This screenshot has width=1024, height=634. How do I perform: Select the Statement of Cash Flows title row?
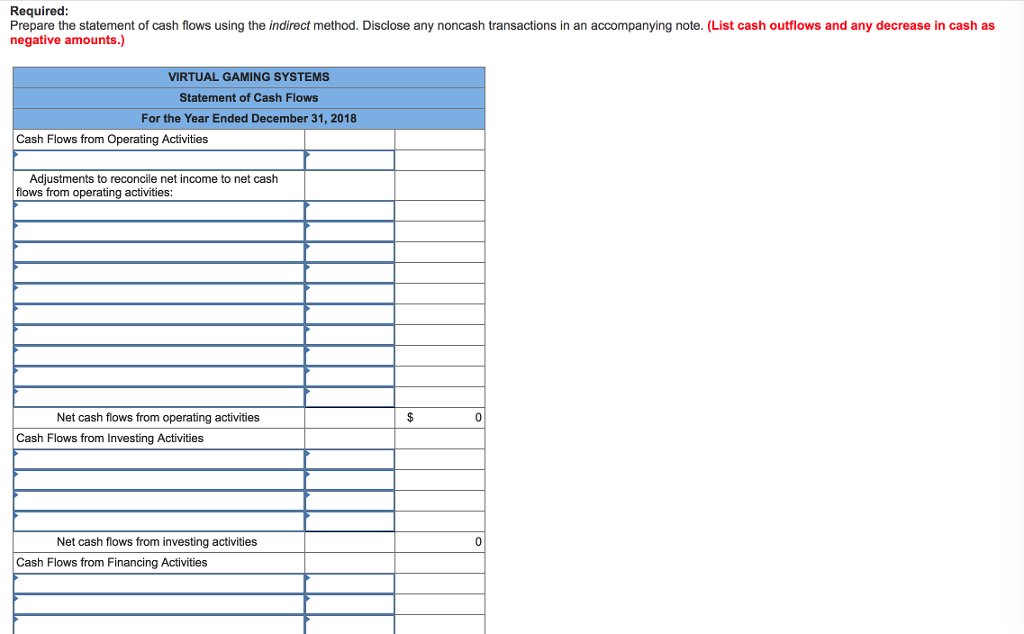[248, 97]
